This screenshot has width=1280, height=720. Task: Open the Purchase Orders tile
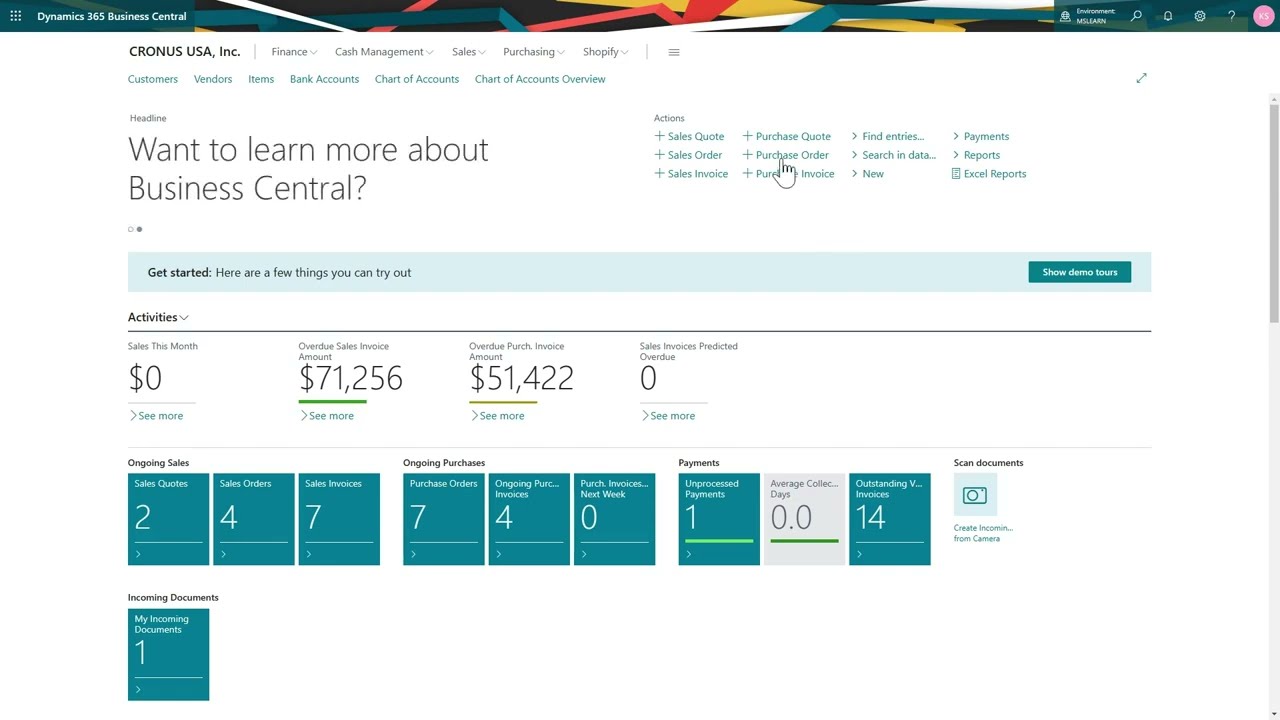(x=444, y=519)
